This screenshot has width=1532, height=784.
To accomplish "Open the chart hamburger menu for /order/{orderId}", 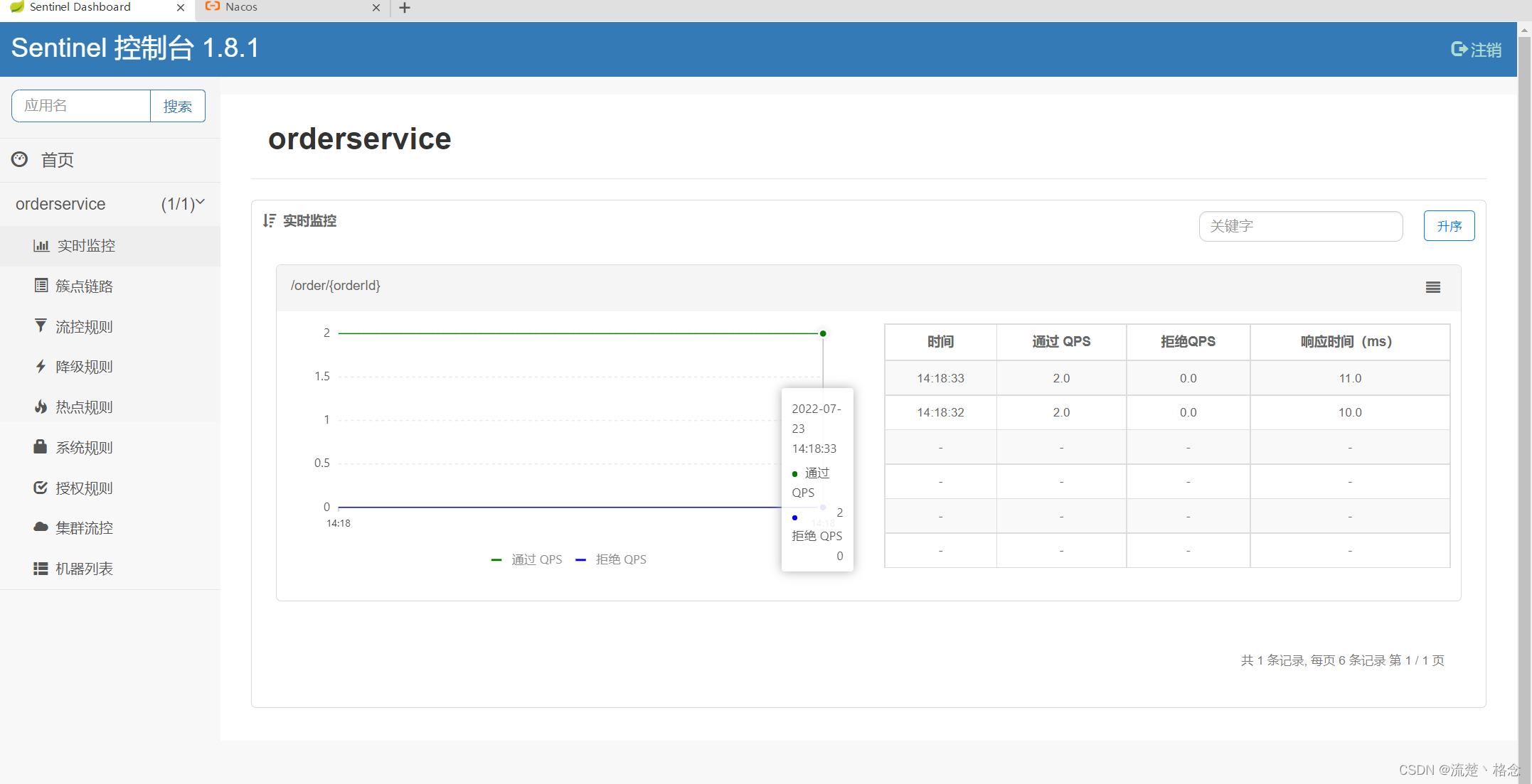I will 1432,287.
